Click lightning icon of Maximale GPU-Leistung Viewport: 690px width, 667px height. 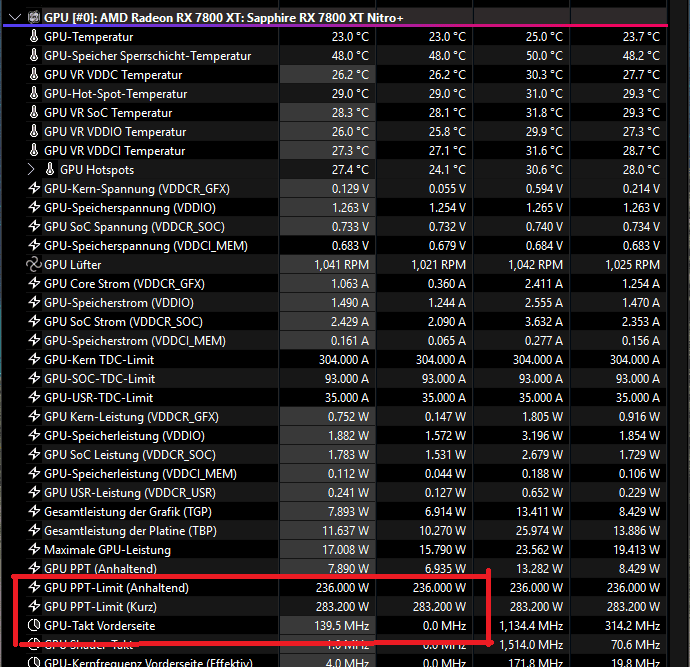tap(34, 549)
